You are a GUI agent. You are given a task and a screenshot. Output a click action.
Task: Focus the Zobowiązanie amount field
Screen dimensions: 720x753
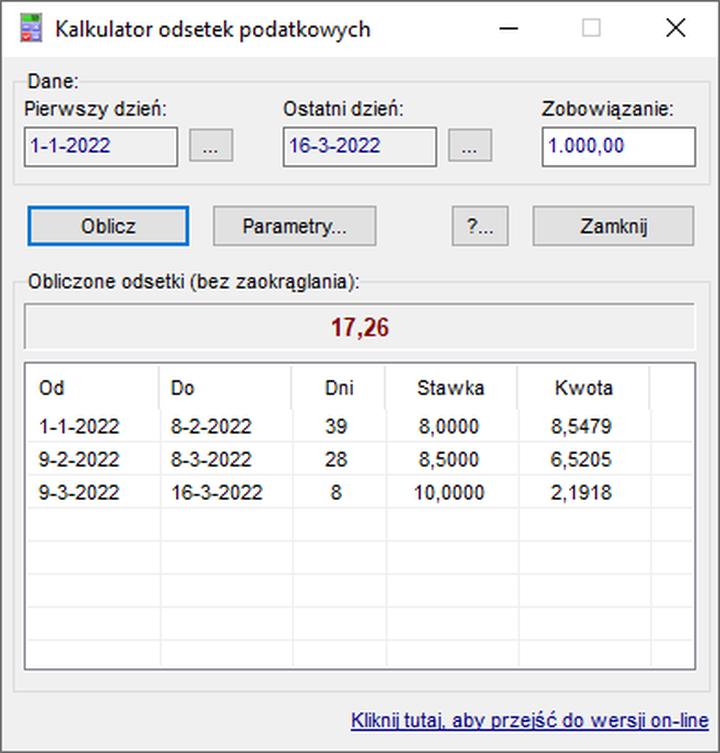618,146
